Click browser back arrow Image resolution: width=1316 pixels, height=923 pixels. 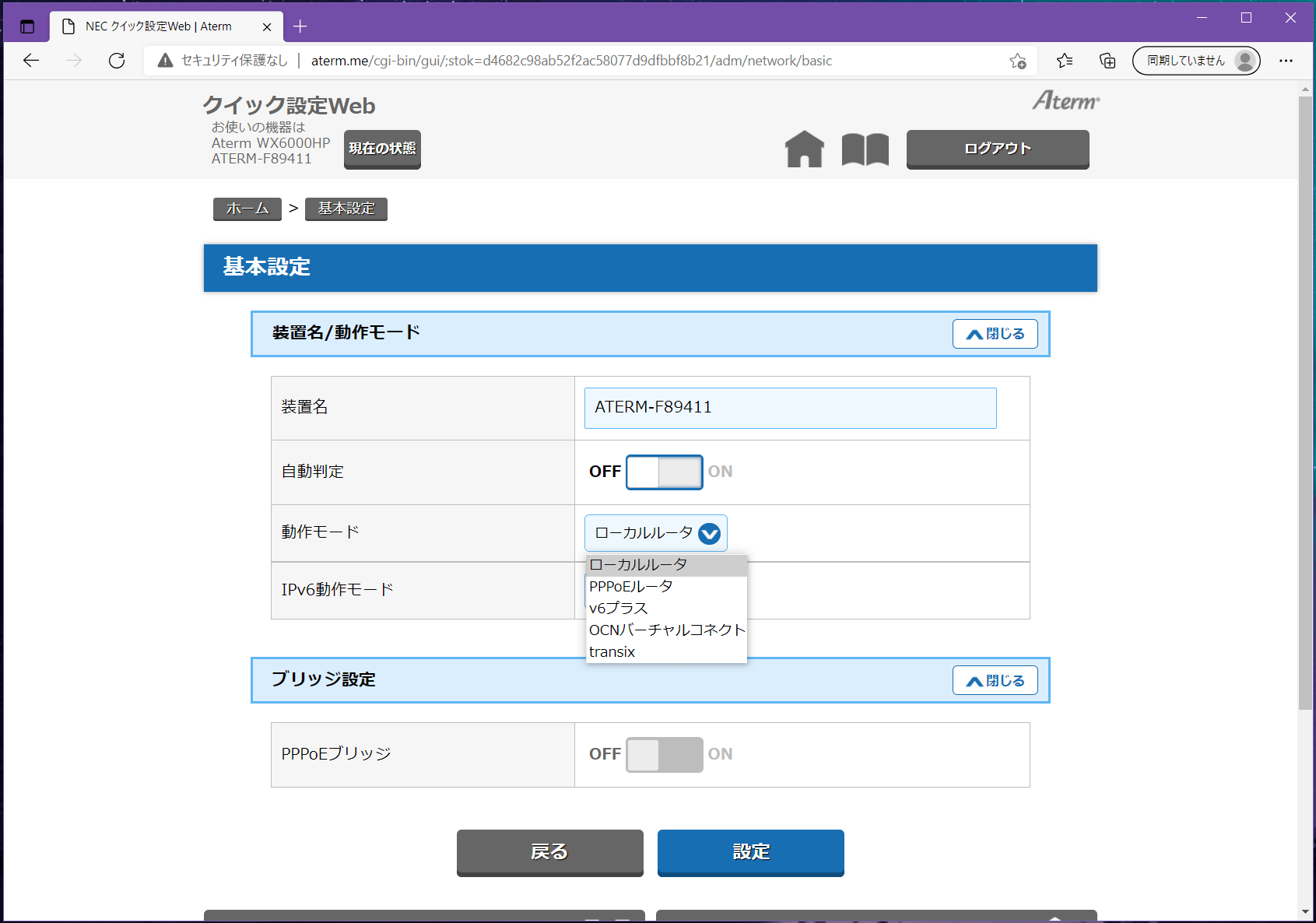pyautogui.click(x=31, y=61)
